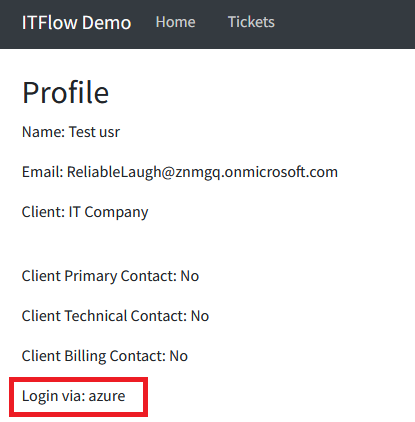The width and height of the screenshot is (415, 422).
Task: Click the 'No' value for Billing Contact
Action: tap(179, 356)
